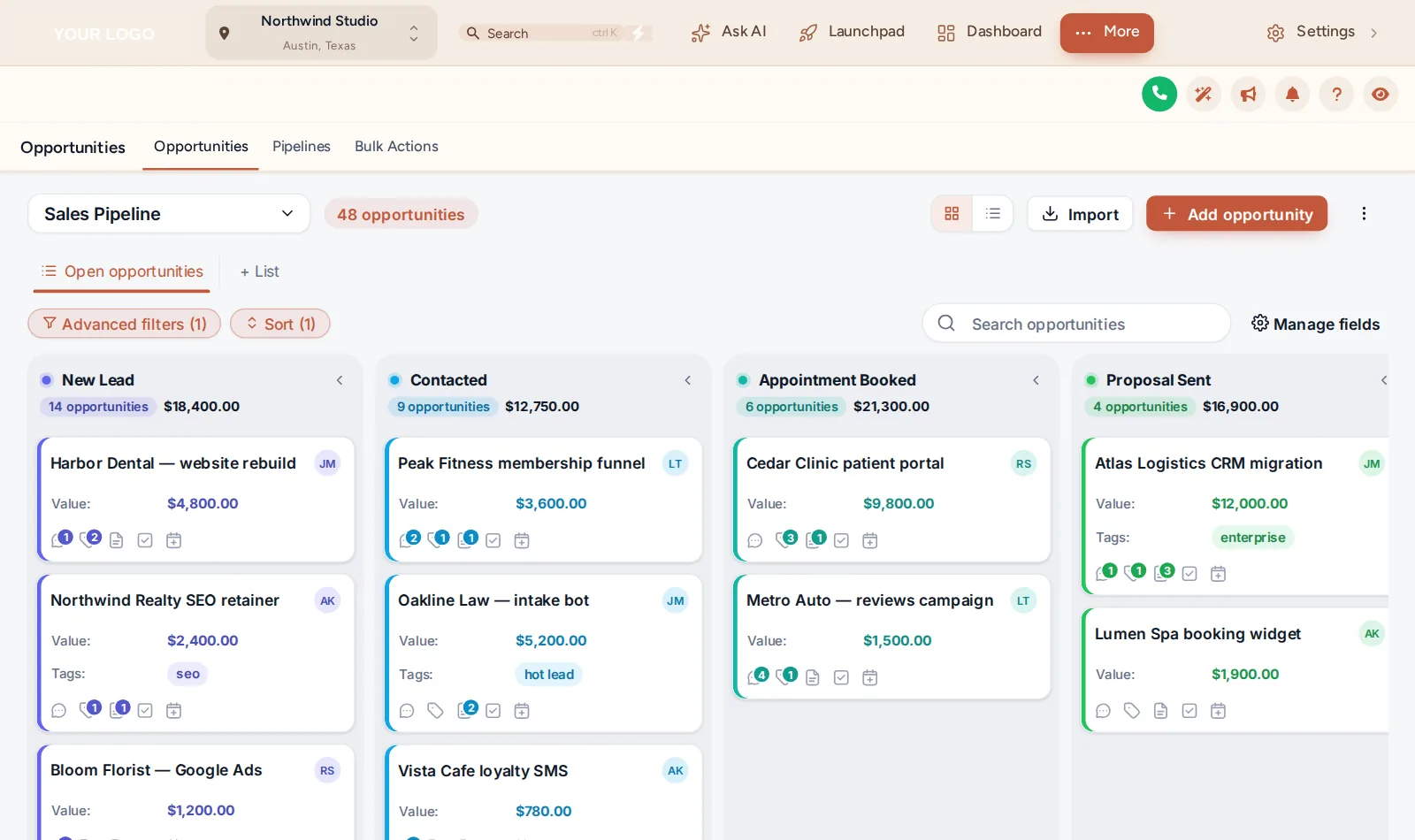Image resolution: width=1415 pixels, height=840 pixels.
Task: Click calendar icon on Metro Auto card
Action: (x=870, y=677)
